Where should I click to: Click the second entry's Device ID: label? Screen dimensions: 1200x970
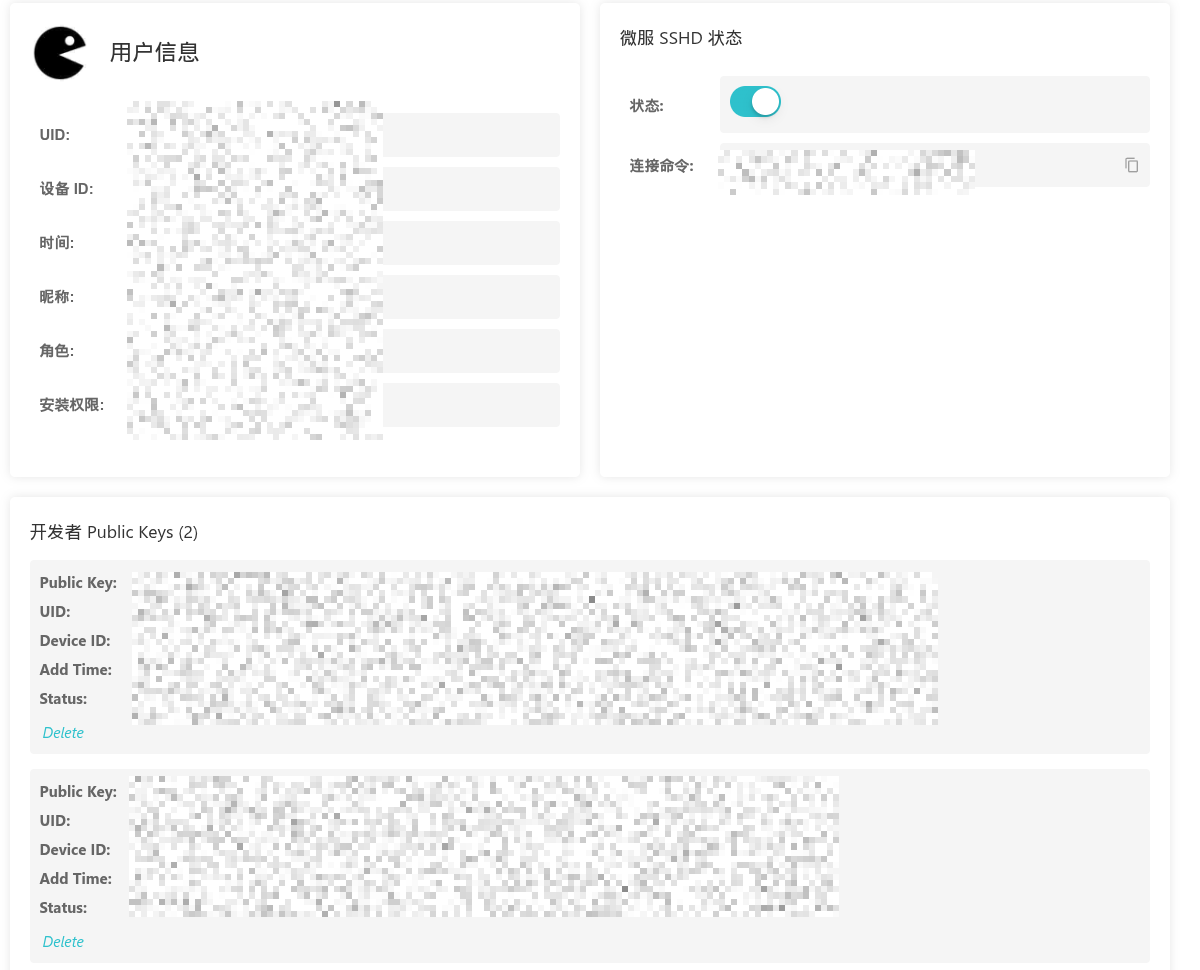[x=75, y=849]
